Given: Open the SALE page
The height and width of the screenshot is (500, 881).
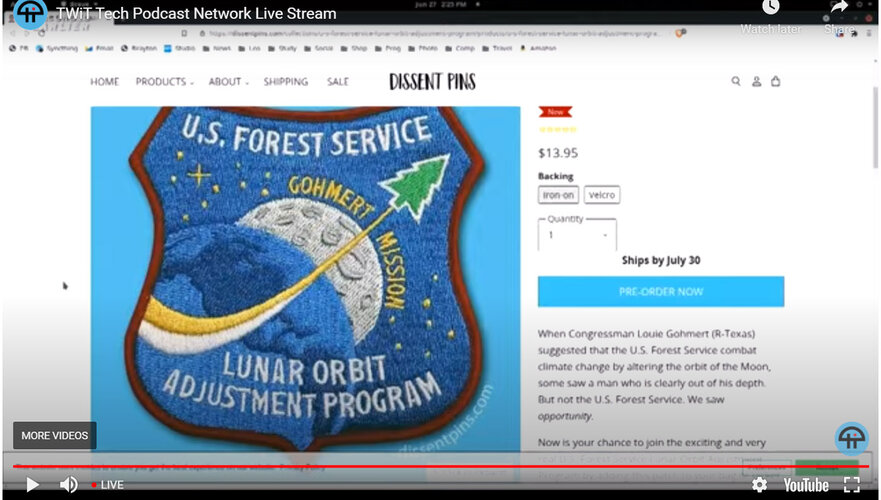Looking at the screenshot, I should pyautogui.click(x=338, y=81).
